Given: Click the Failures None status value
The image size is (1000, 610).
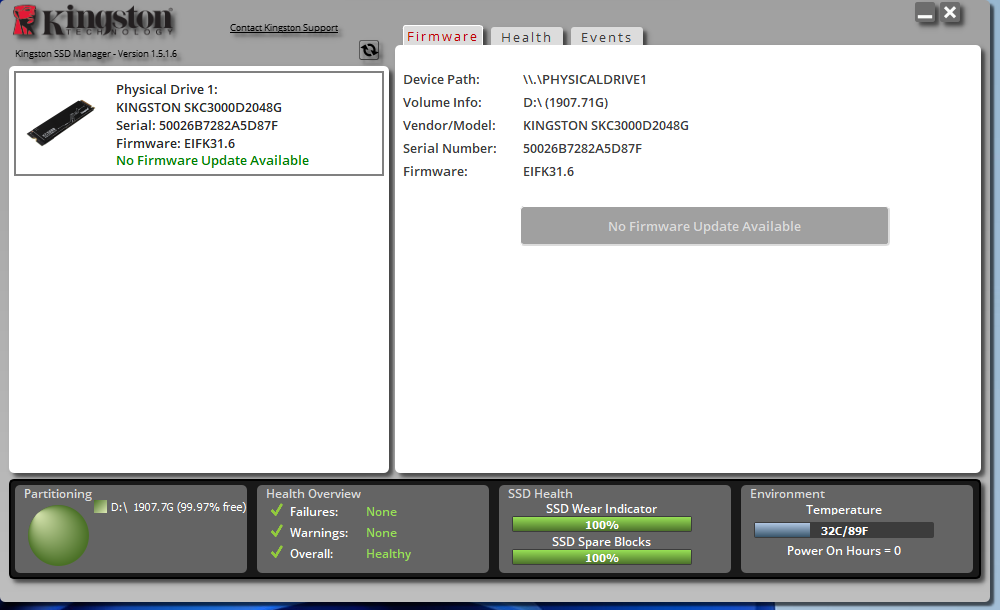Looking at the screenshot, I should pos(381,512).
